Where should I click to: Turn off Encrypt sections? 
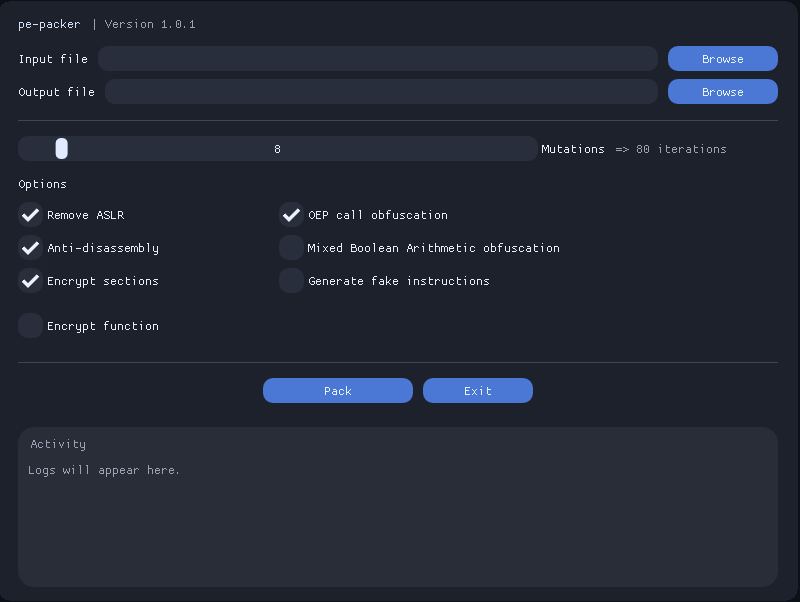pos(31,281)
